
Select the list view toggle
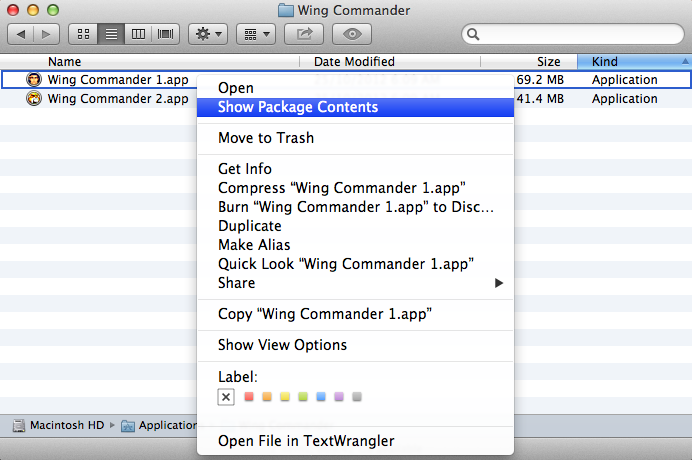coord(111,34)
